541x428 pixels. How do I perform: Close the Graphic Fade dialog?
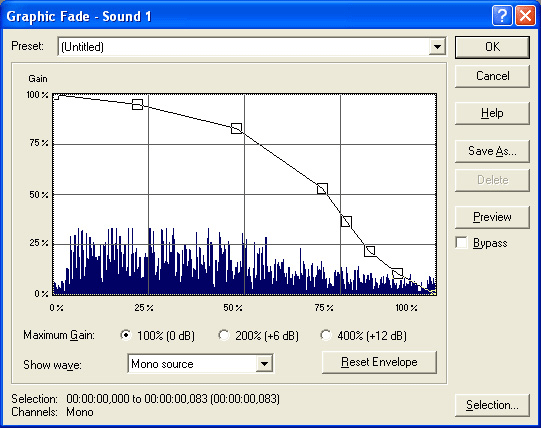(x=525, y=16)
